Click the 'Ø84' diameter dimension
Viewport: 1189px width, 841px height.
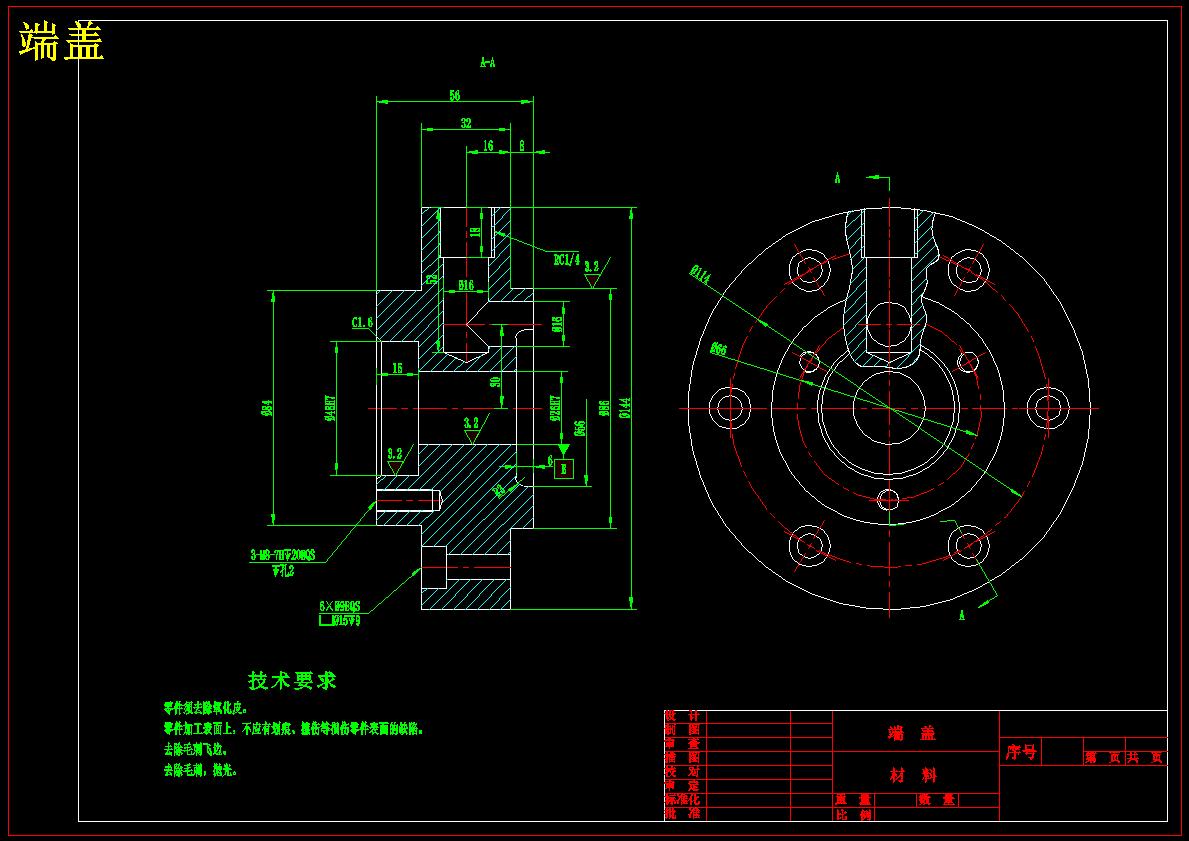tap(266, 408)
